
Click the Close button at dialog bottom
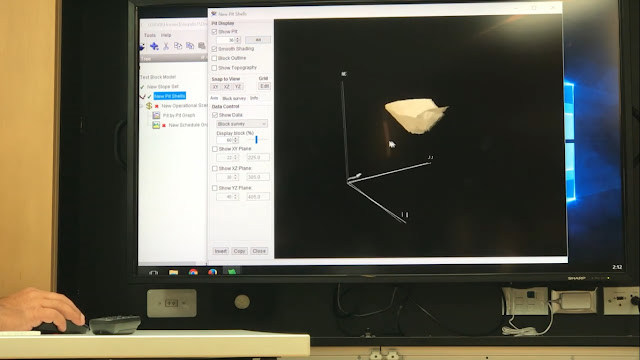tap(259, 251)
